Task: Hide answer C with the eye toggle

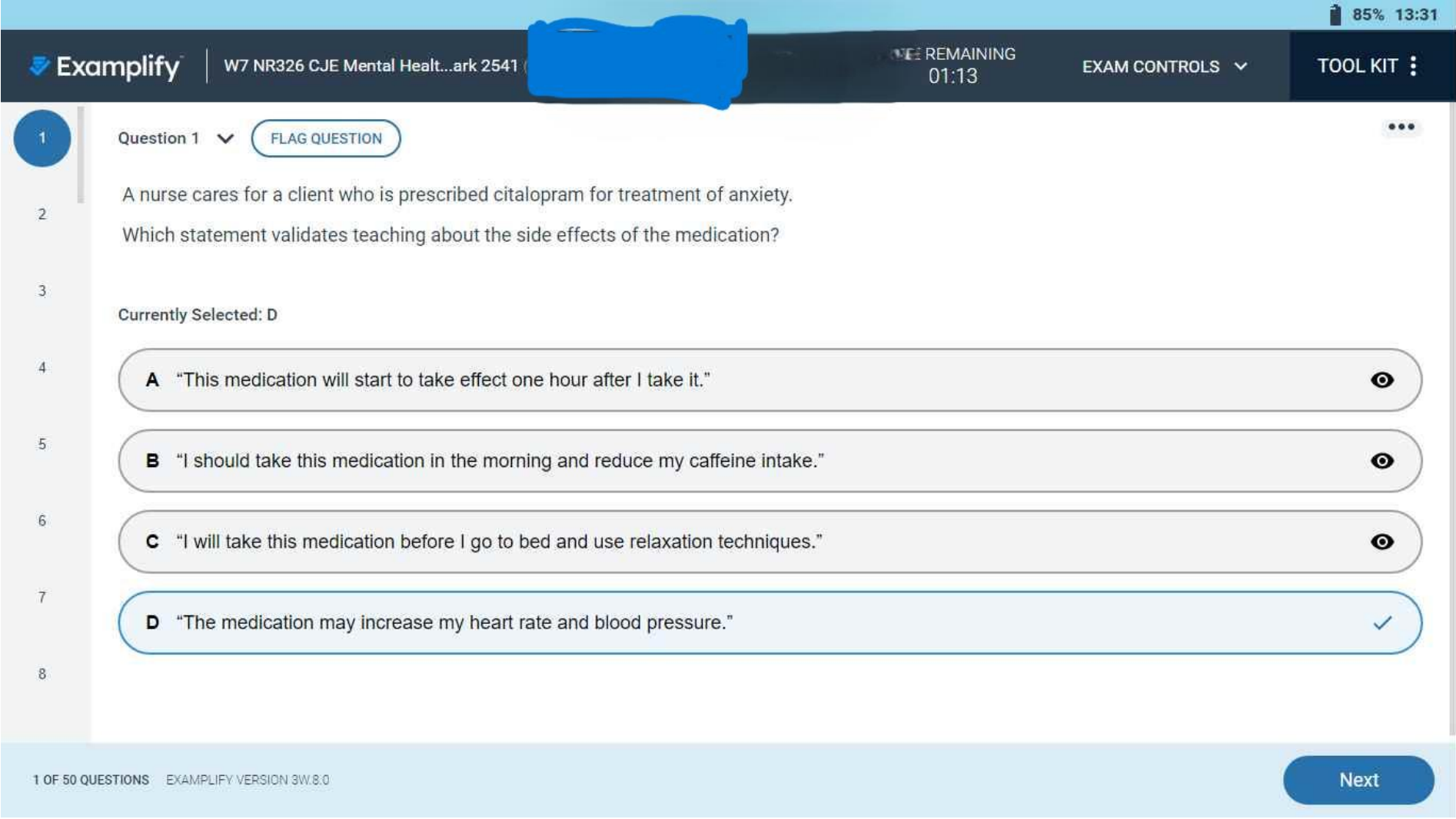Action: point(1384,542)
